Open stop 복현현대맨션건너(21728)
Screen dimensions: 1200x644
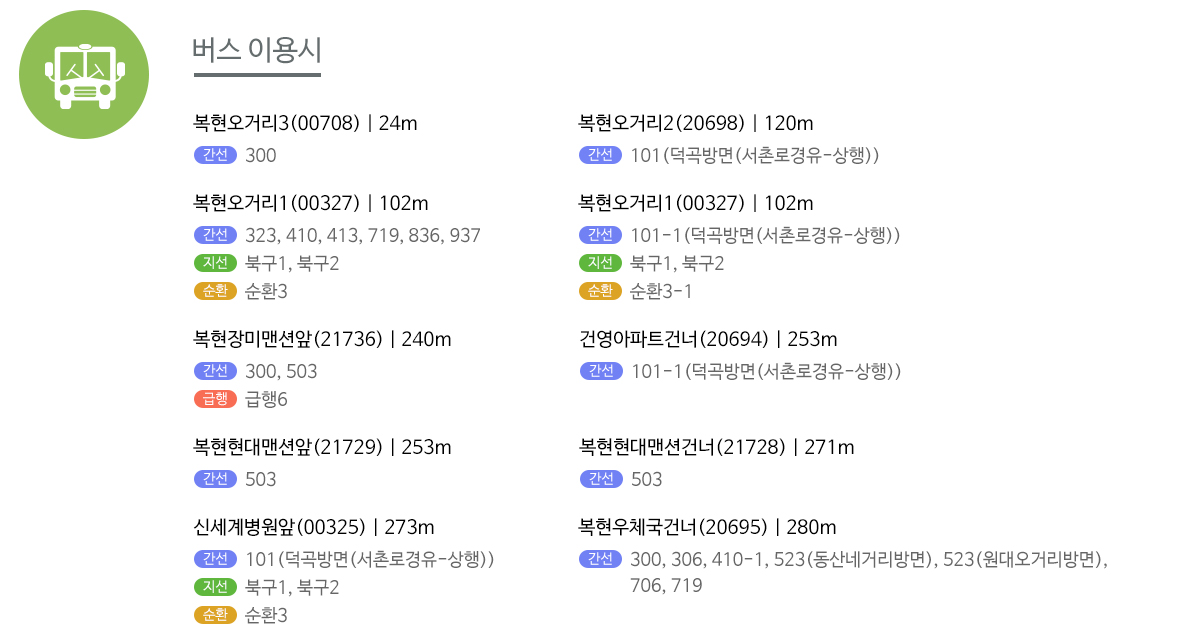(x=716, y=448)
